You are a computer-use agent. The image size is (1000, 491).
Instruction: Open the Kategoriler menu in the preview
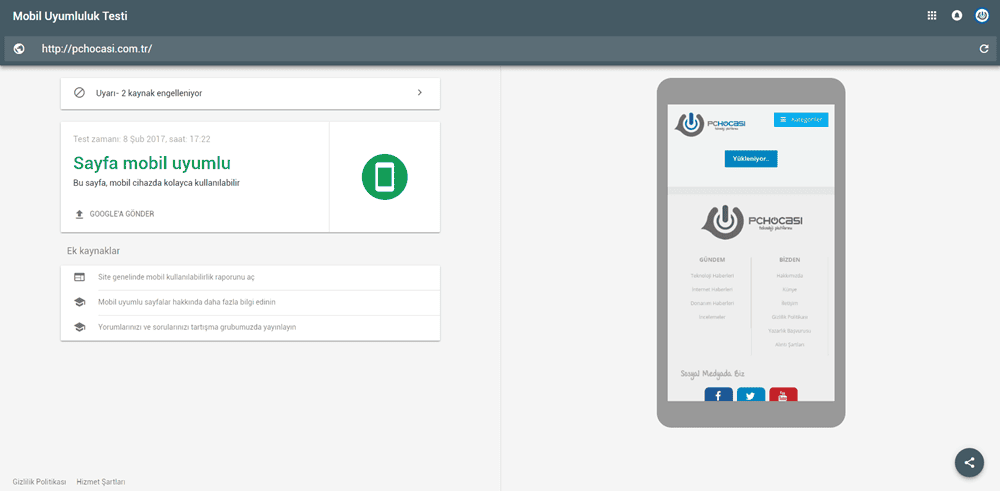800,120
